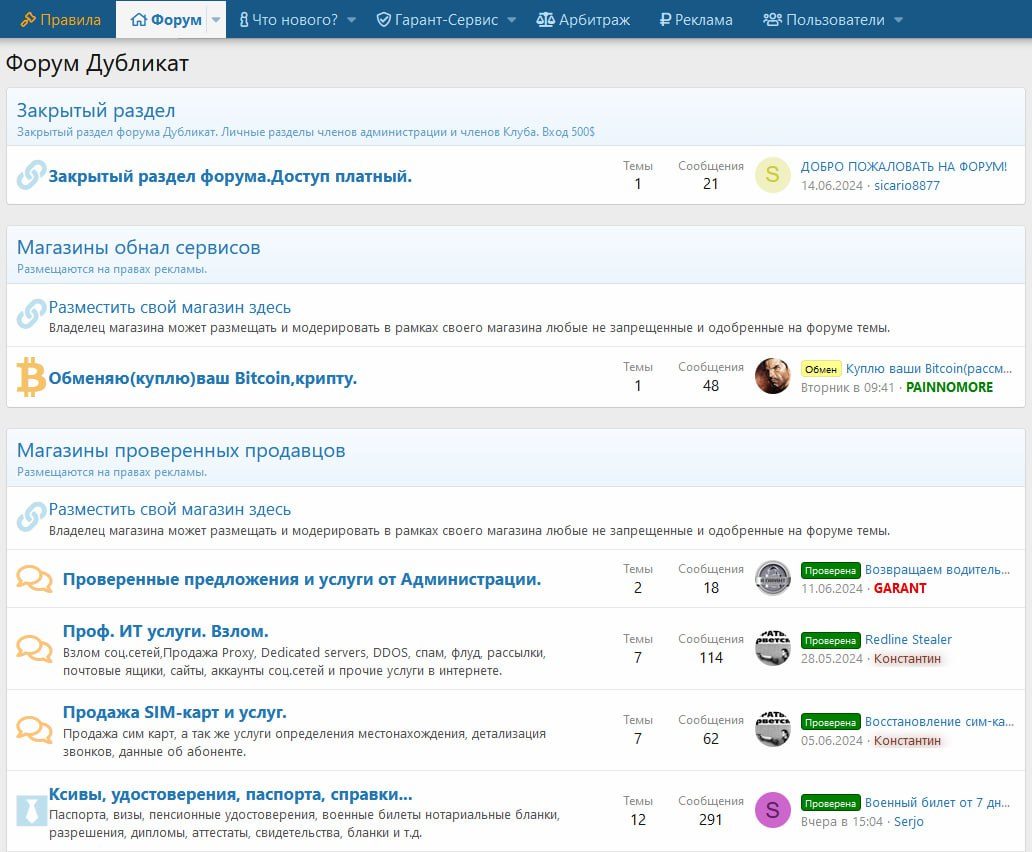Click the Магазины проверенных продавцов category heading
Screen dimensions: 1032x852
point(181,450)
